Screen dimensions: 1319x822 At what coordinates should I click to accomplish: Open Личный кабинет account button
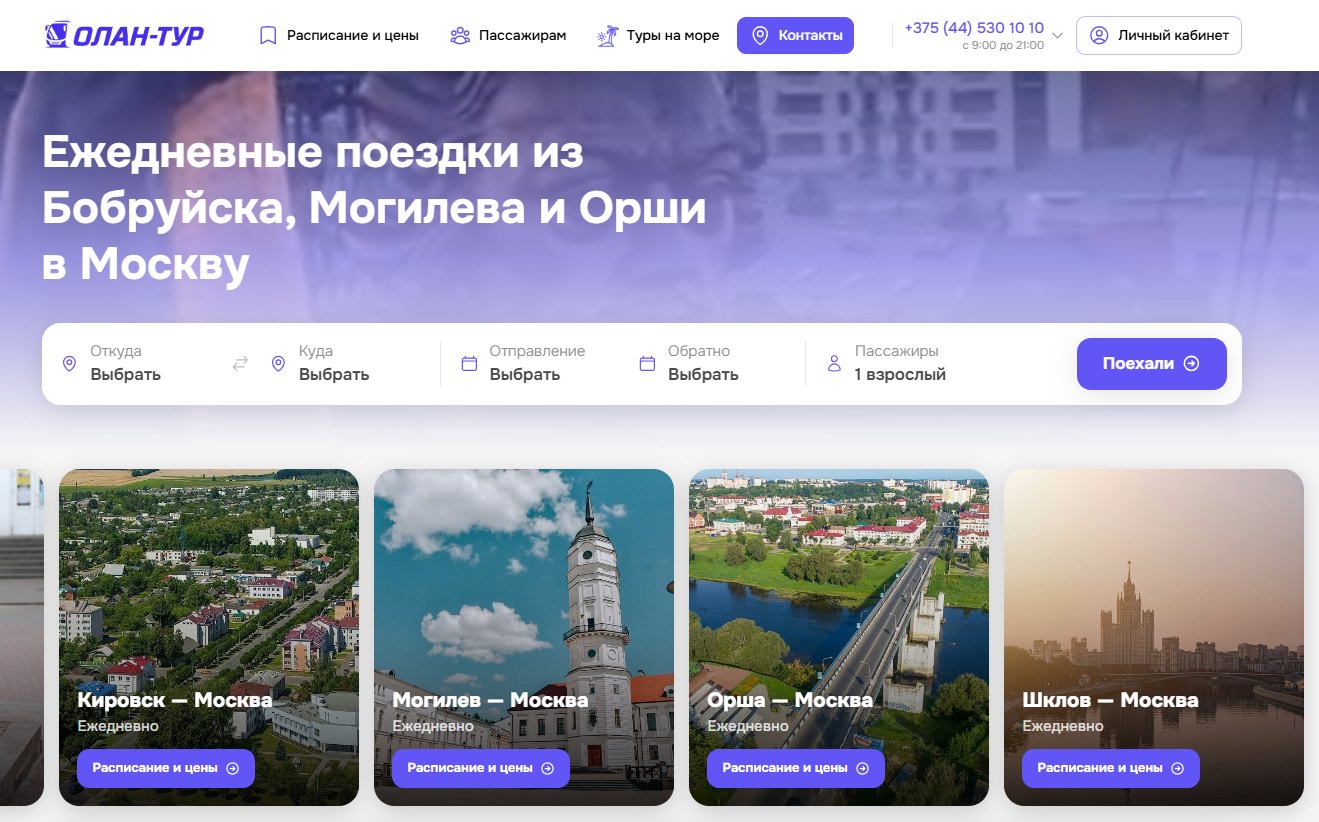pyautogui.click(x=1159, y=36)
